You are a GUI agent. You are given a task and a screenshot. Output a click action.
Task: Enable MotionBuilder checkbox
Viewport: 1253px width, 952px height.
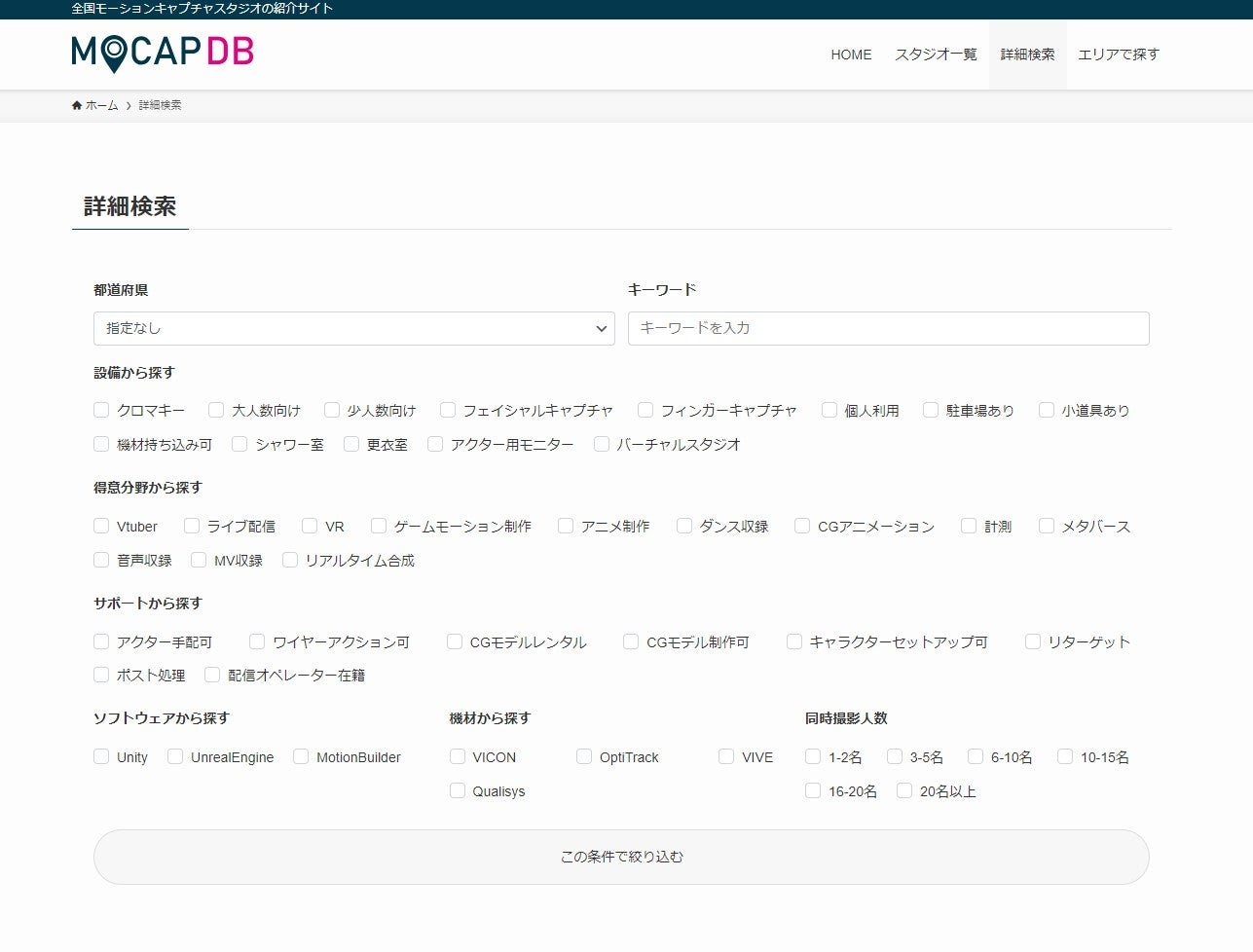[301, 756]
